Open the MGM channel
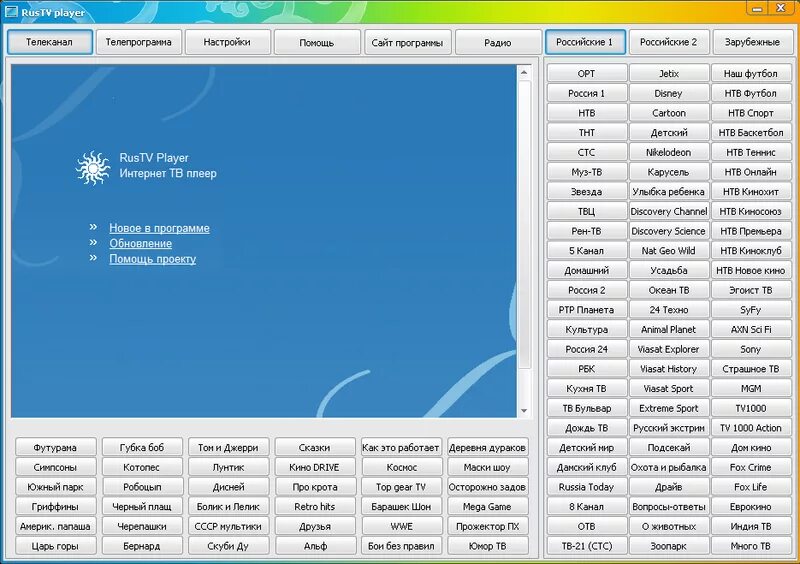The height and width of the screenshot is (564, 800). [751, 388]
